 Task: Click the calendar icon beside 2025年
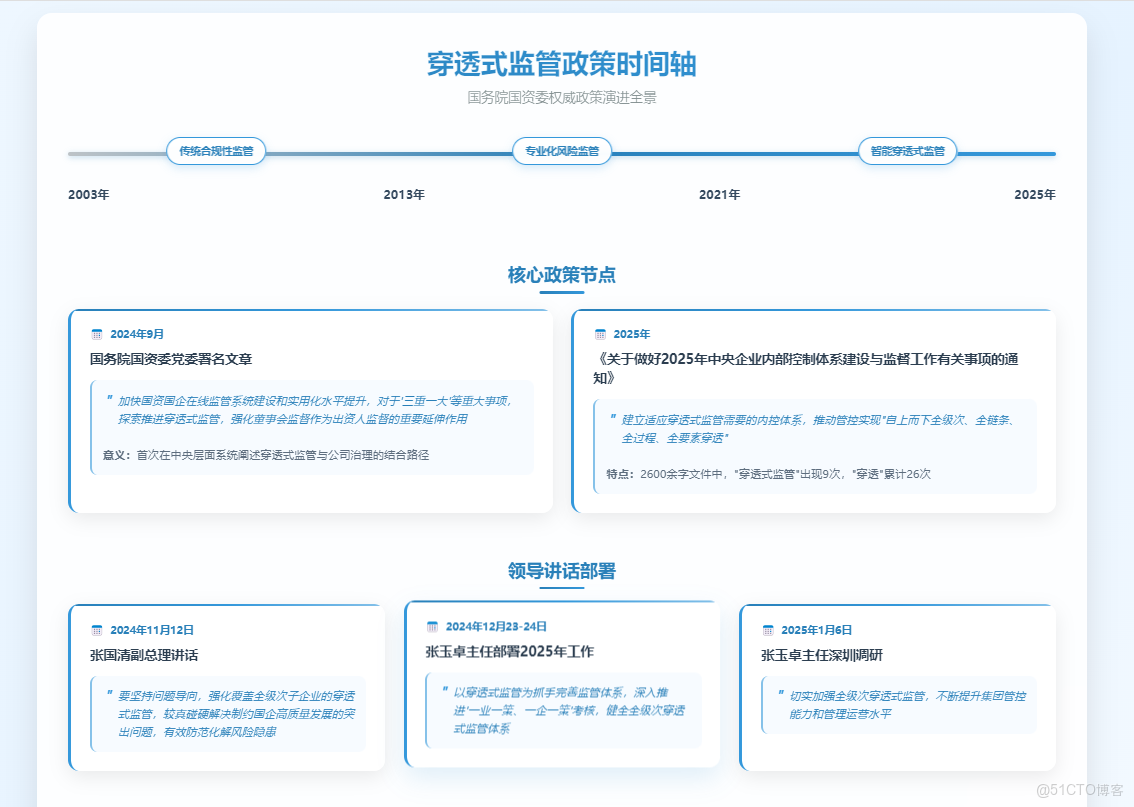[x=601, y=334]
